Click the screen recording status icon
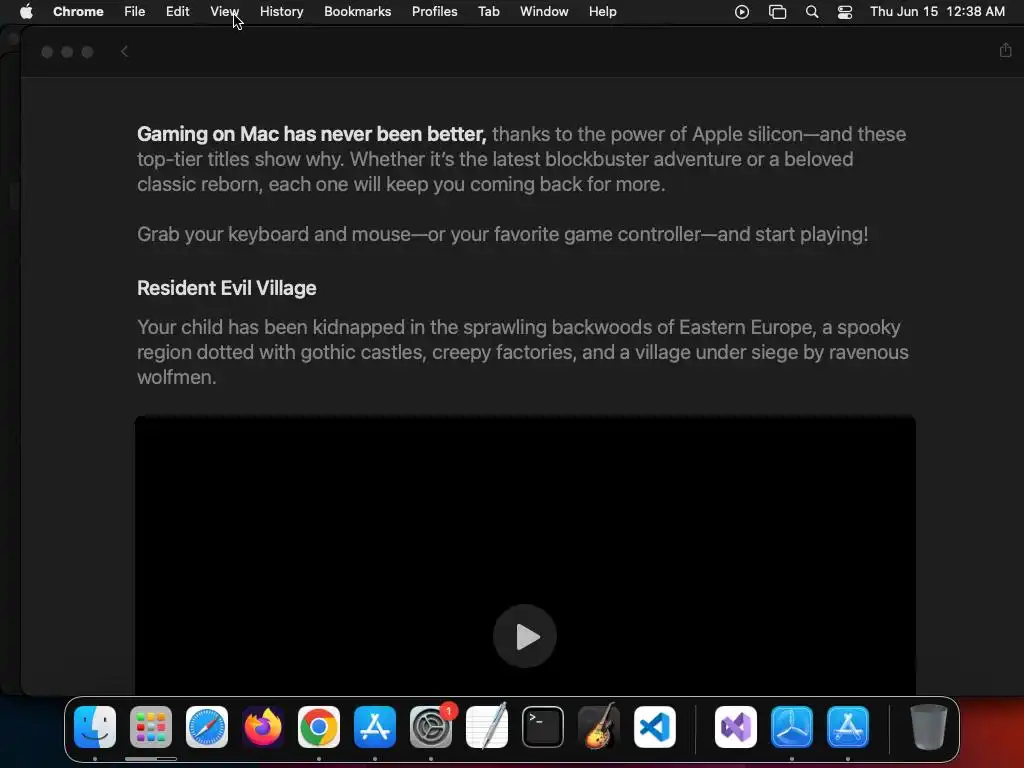The height and width of the screenshot is (768, 1024). tap(742, 12)
